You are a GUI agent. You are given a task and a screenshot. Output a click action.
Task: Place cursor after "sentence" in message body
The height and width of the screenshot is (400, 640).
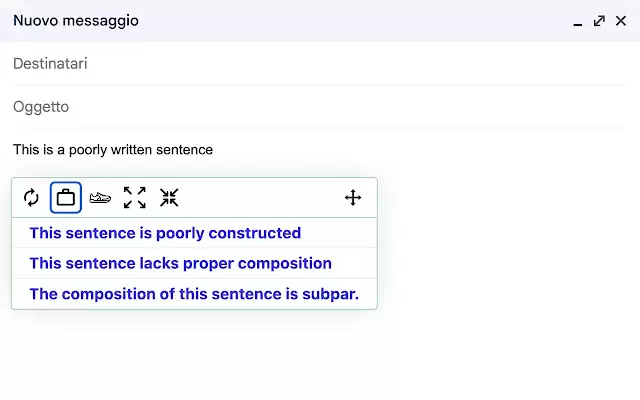pyautogui.click(x=213, y=150)
